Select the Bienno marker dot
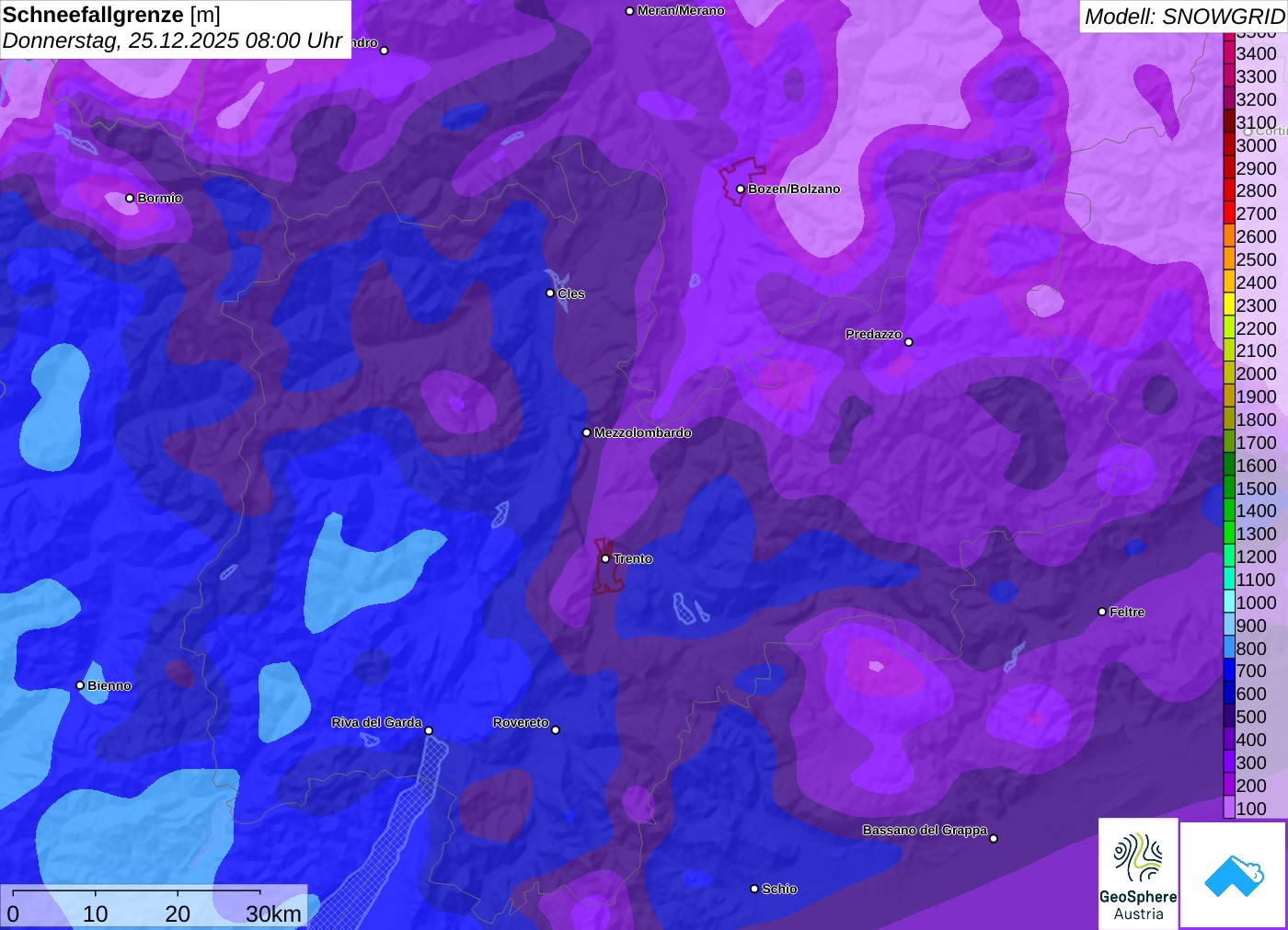The width and height of the screenshot is (1288, 930). (x=80, y=685)
